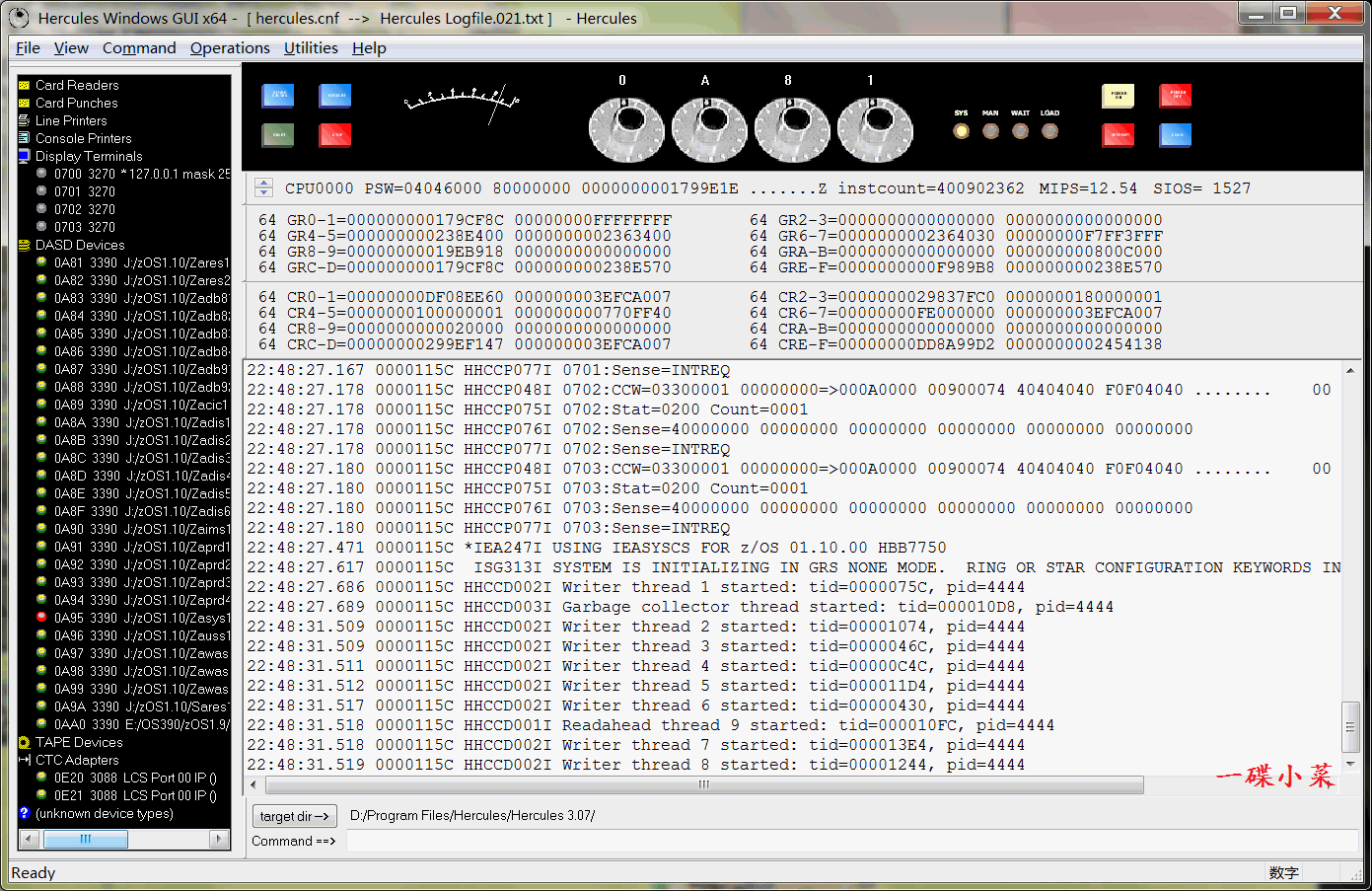Click the blue Load panel button
The height and width of the screenshot is (891, 1372).
[1175, 135]
